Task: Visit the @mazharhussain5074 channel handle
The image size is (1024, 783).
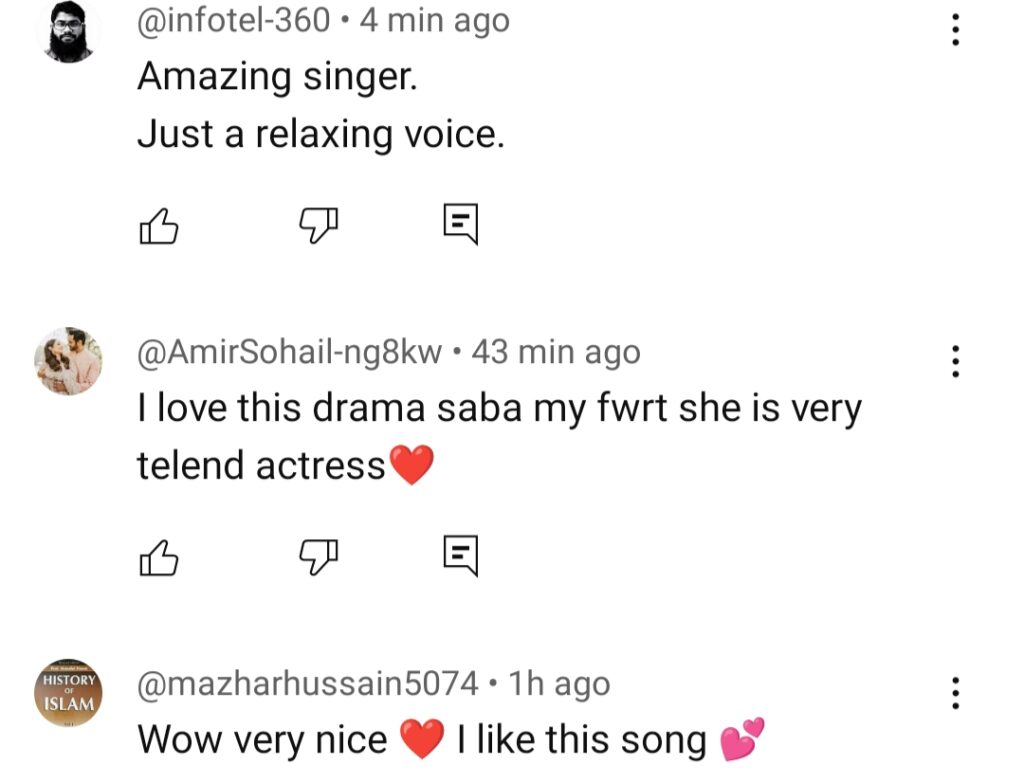Action: tap(308, 684)
